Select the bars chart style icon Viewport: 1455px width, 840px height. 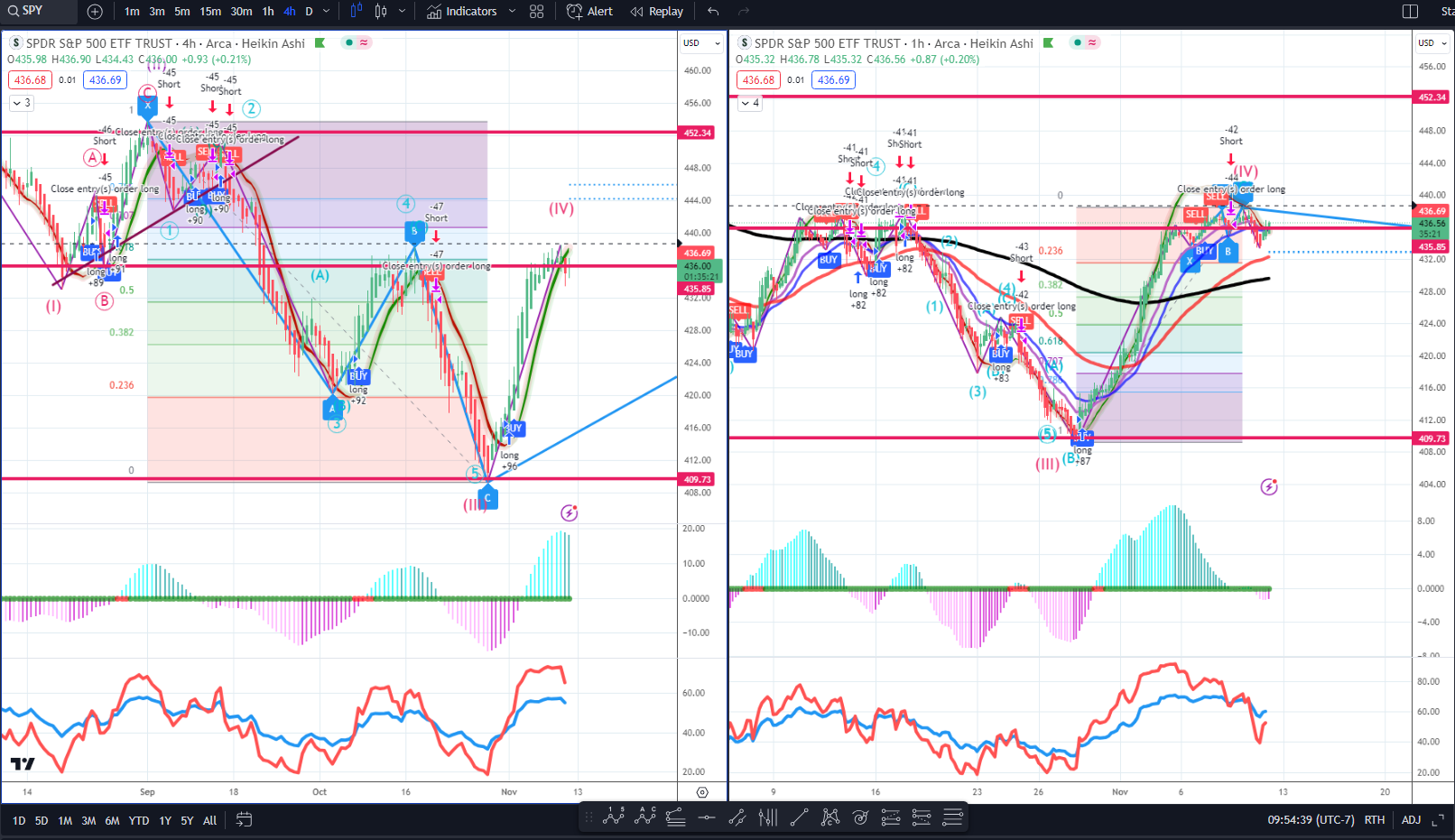[x=357, y=12]
